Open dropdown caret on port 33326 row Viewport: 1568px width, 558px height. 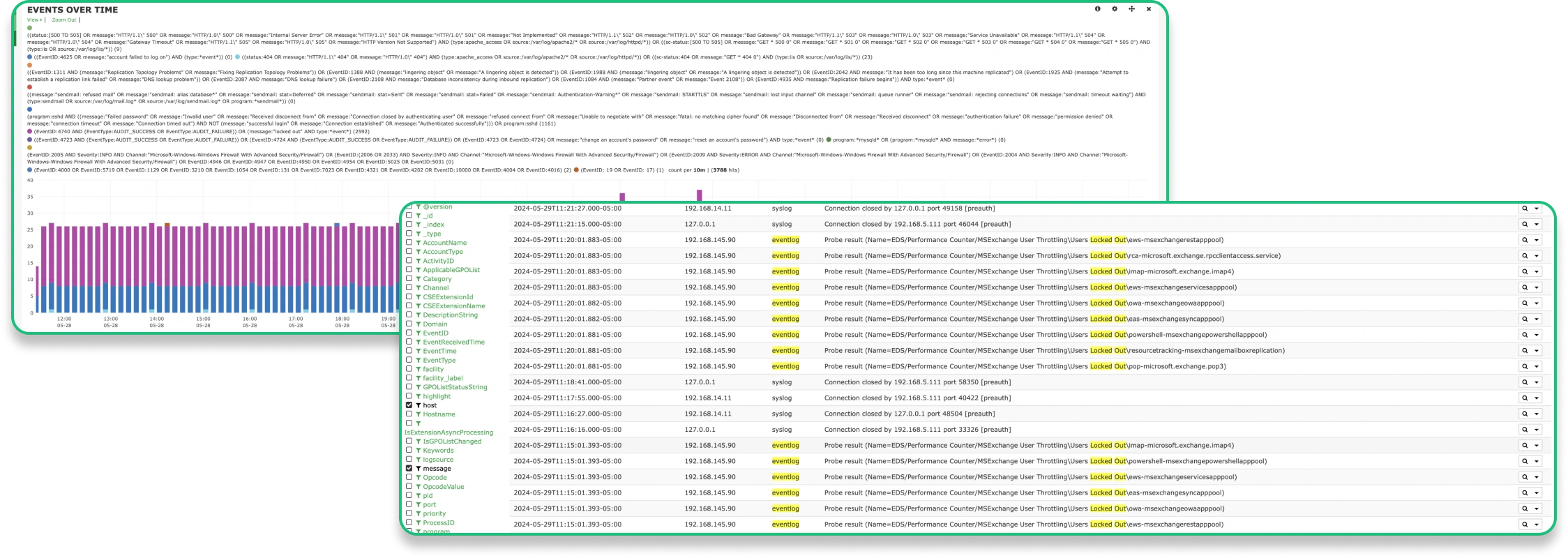coord(1536,430)
